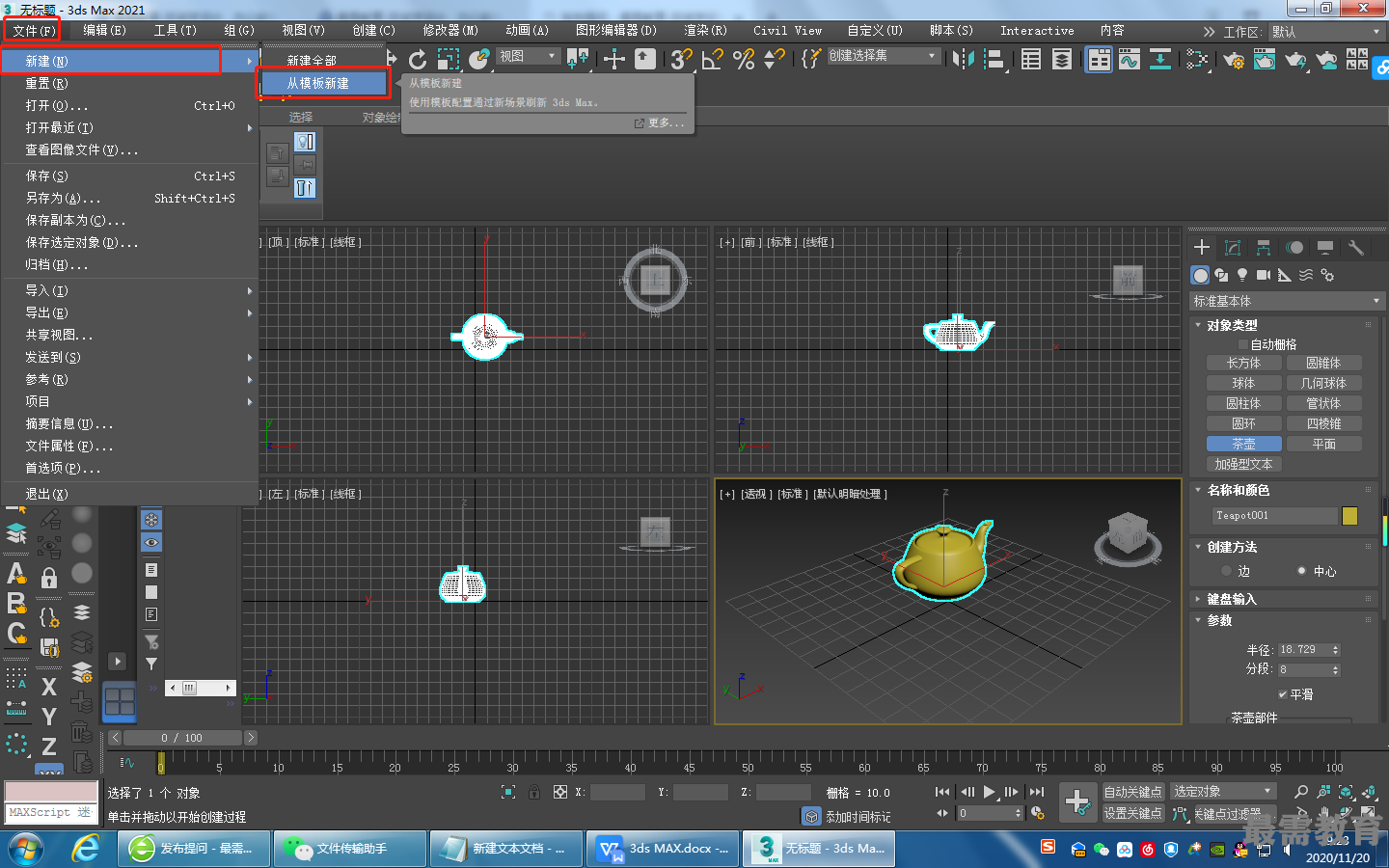Image resolution: width=1389 pixels, height=868 pixels.
Task: Expand the 键盘输入 rollout
Action: click(1232, 599)
